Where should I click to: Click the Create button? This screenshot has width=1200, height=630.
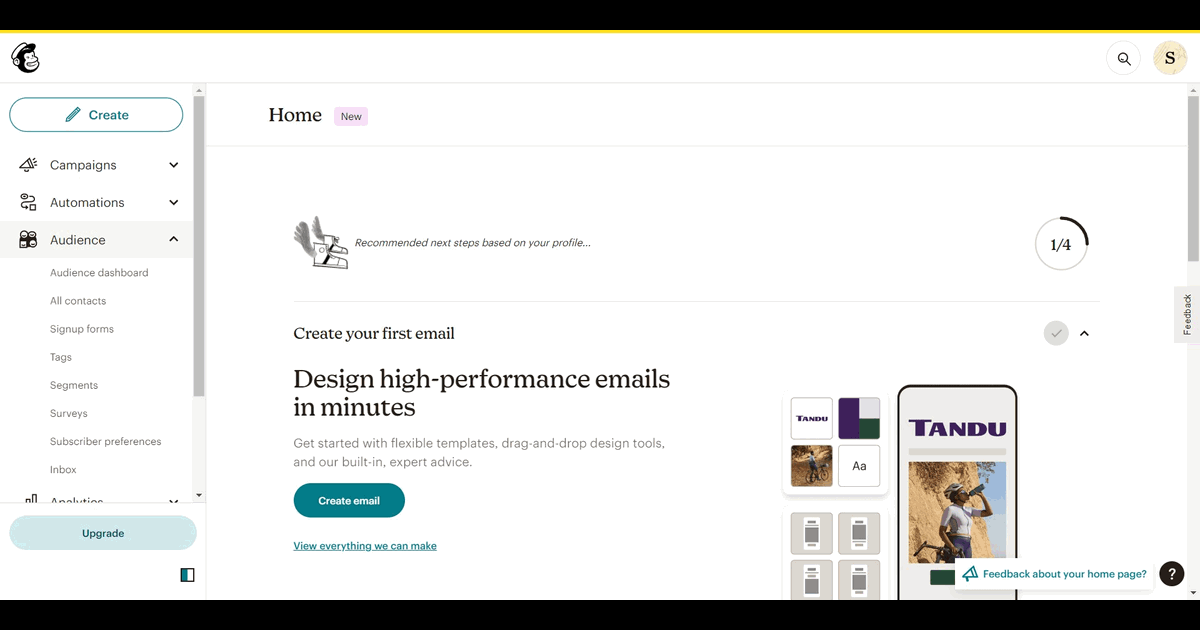[x=96, y=115]
